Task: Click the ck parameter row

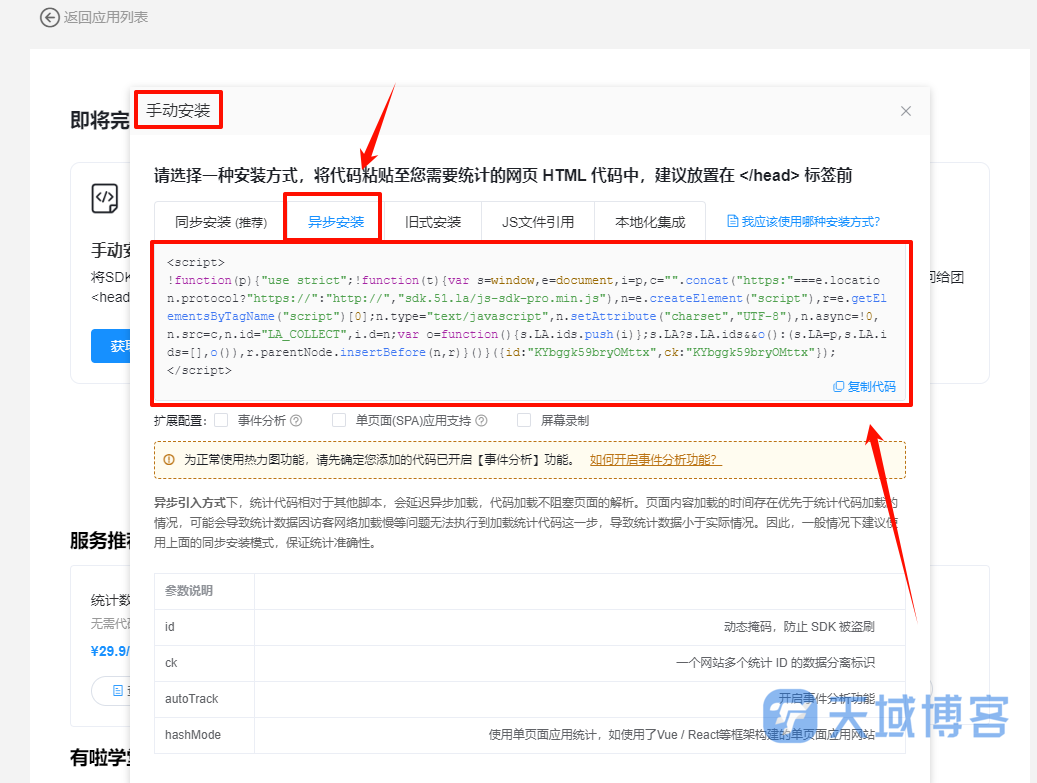Action: [530, 663]
